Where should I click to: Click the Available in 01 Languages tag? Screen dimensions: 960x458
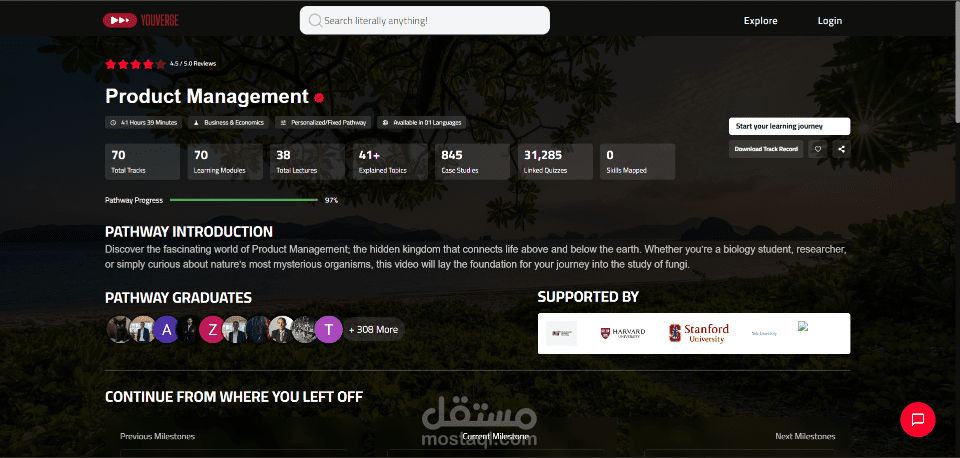(x=421, y=122)
